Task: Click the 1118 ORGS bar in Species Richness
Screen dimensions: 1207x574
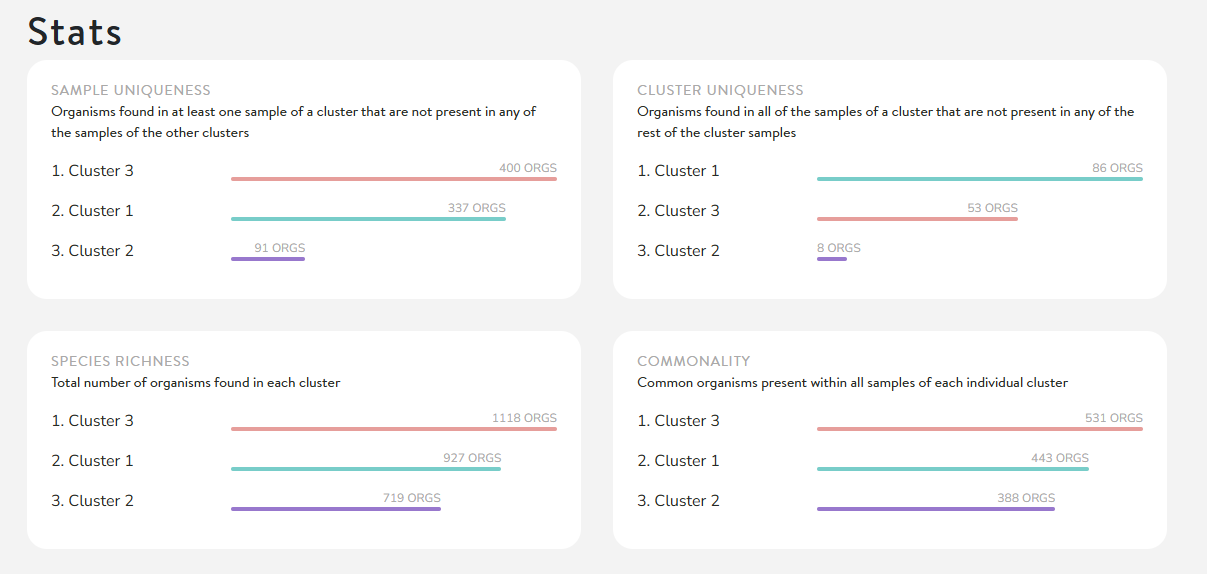Action: point(393,429)
